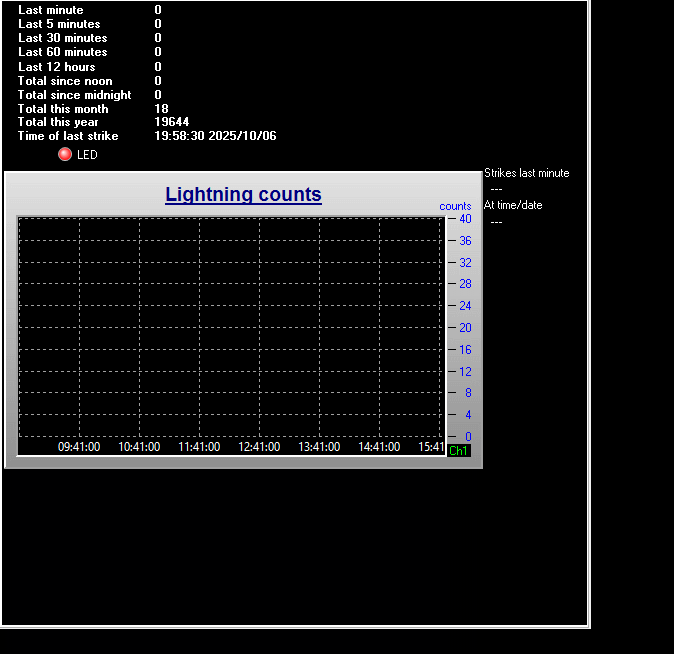The height and width of the screenshot is (654, 674).
Task: Click the 14:41:00 time axis marker
Action: point(379,447)
